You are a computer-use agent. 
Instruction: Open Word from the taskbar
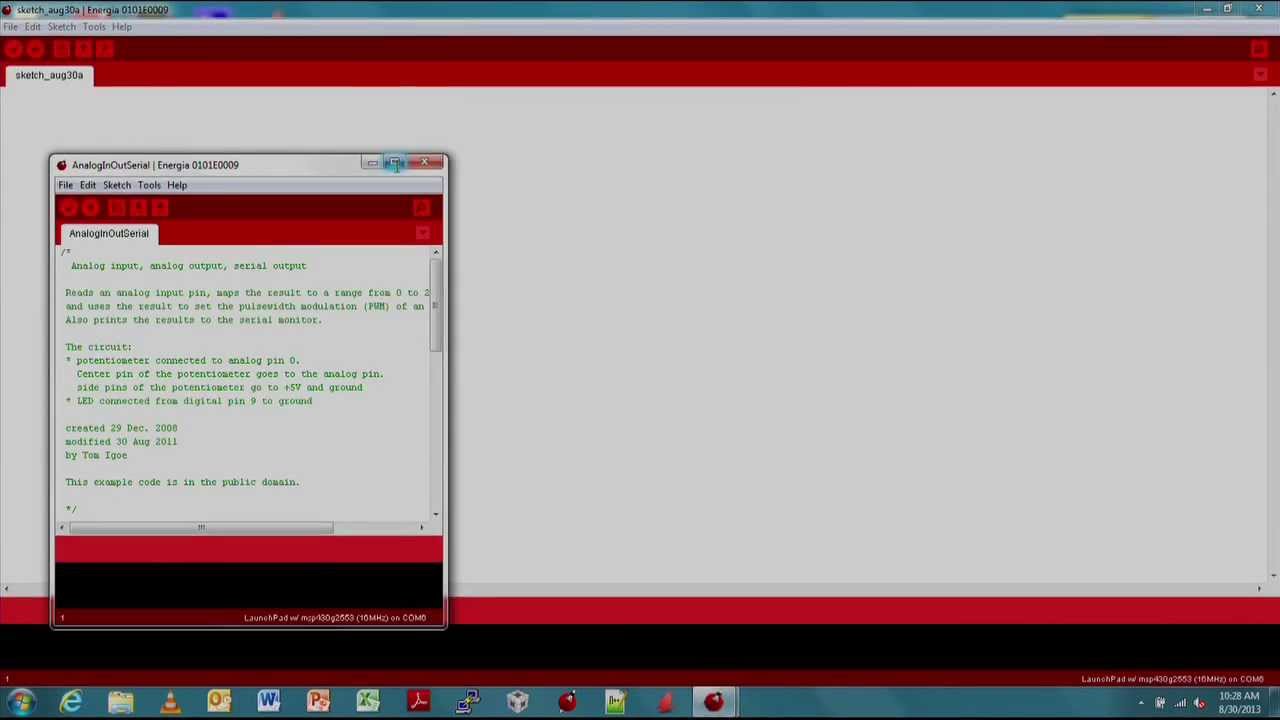[x=269, y=702]
